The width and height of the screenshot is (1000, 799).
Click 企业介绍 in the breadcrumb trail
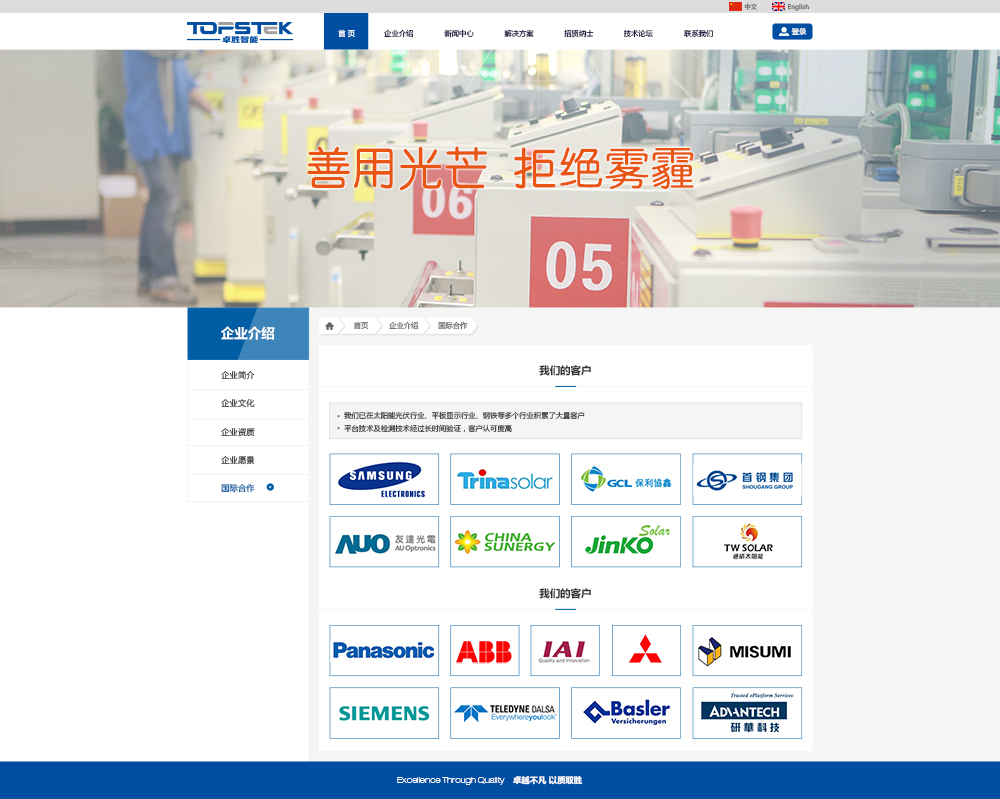(x=404, y=326)
